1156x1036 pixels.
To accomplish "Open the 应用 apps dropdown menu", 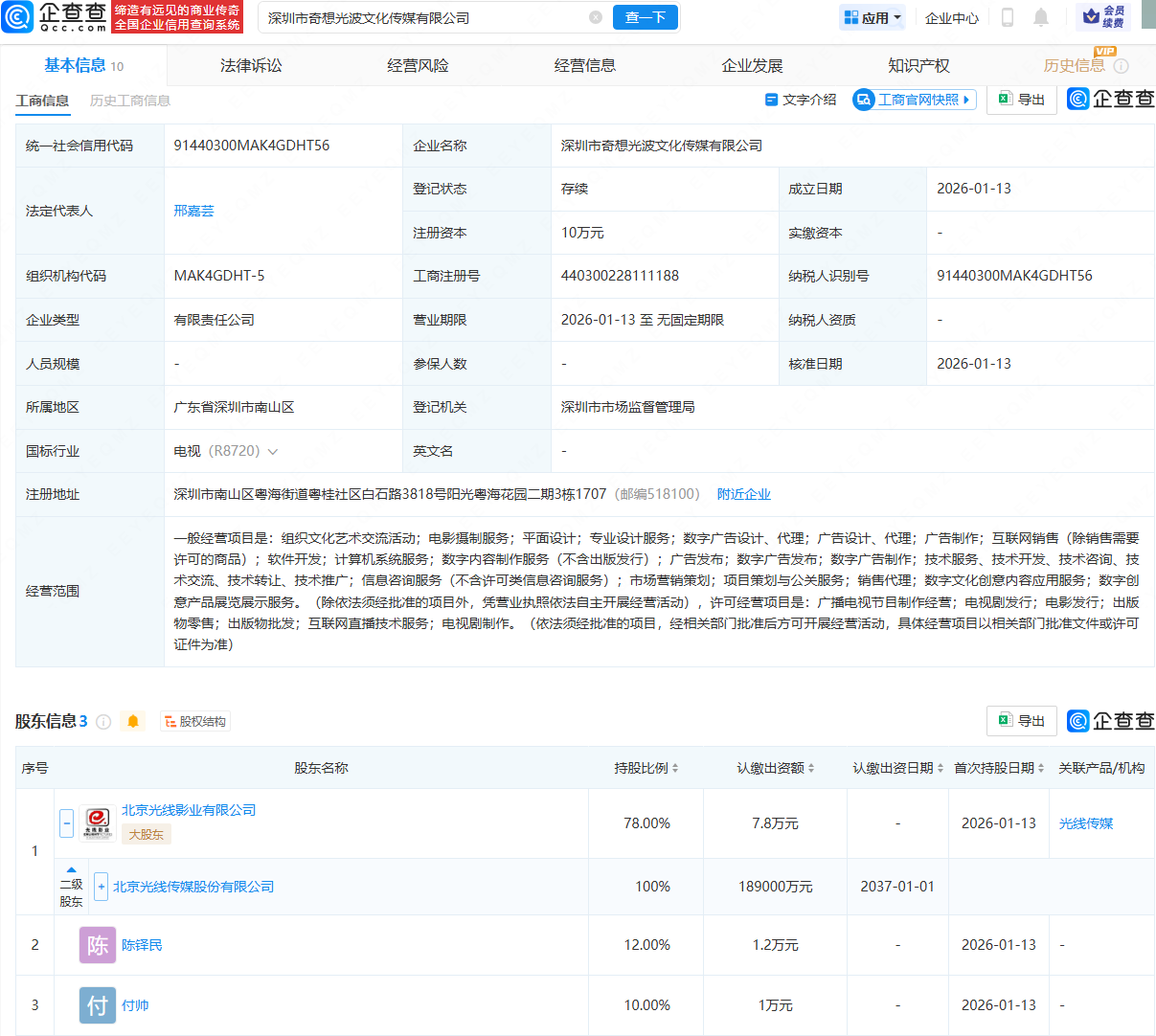I will 872,17.
